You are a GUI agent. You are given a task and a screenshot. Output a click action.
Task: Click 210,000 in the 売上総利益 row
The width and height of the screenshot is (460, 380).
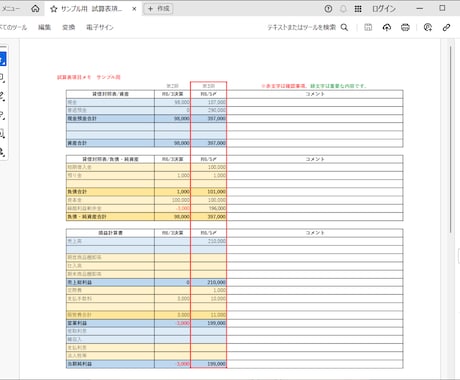(x=217, y=282)
